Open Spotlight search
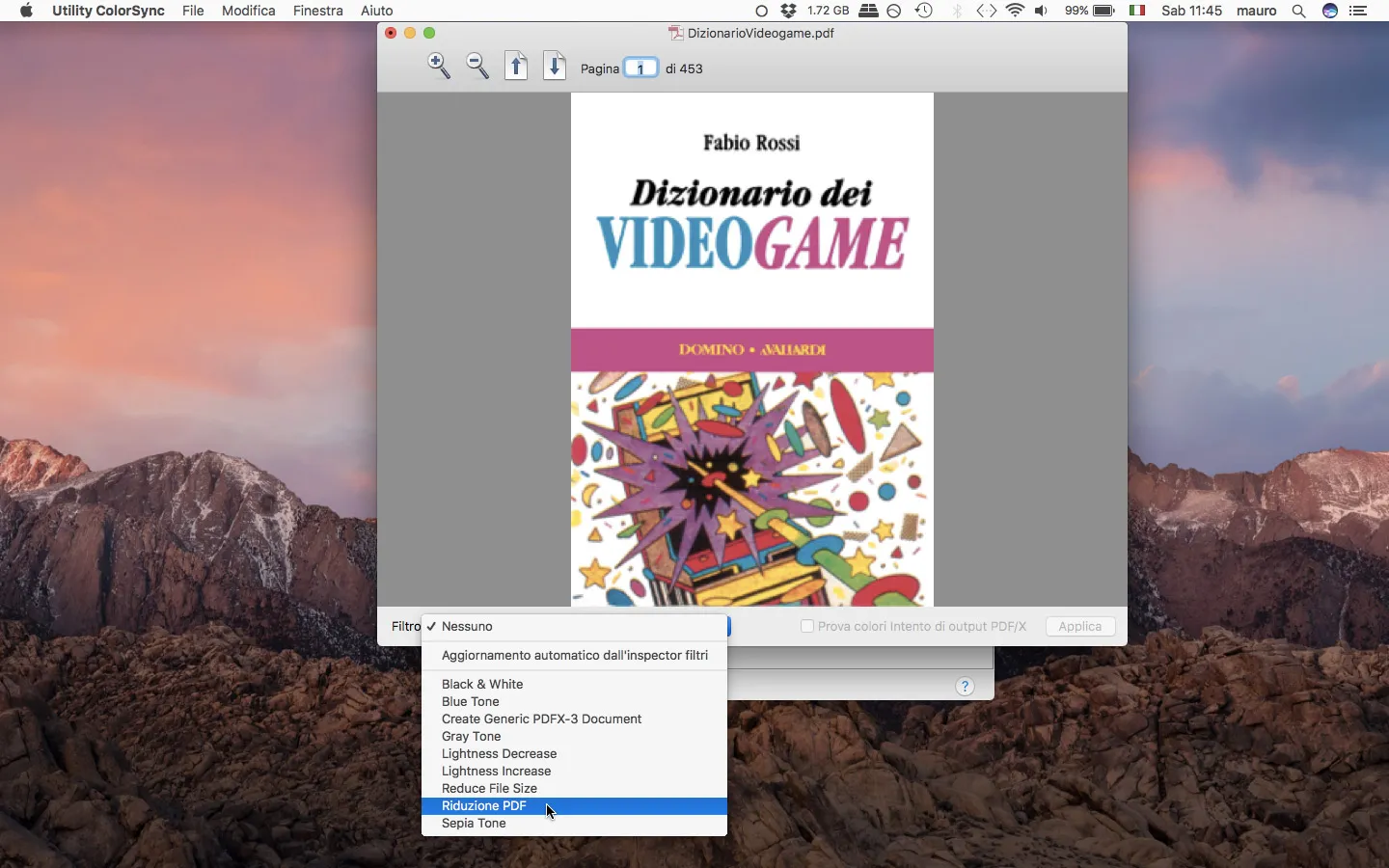Image resolution: width=1389 pixels, height=868 pixels. 1299,11
